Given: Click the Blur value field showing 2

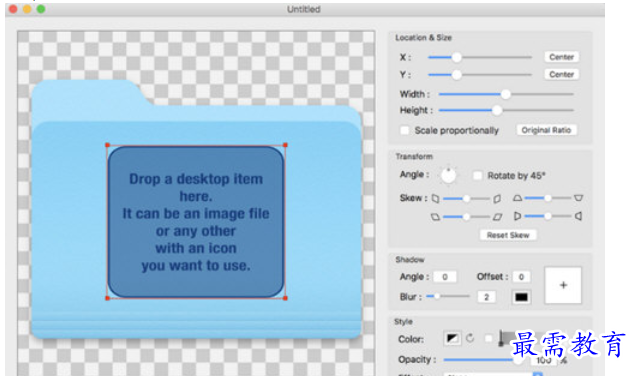Looking at the screenshot, I should point(486,297).
